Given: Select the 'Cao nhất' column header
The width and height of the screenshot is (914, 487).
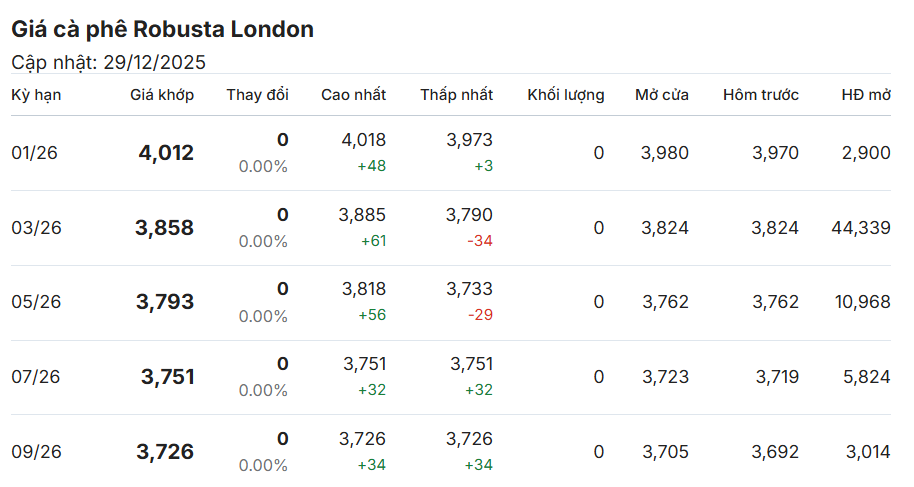Looking at the screenshot, I should point(353,95).
